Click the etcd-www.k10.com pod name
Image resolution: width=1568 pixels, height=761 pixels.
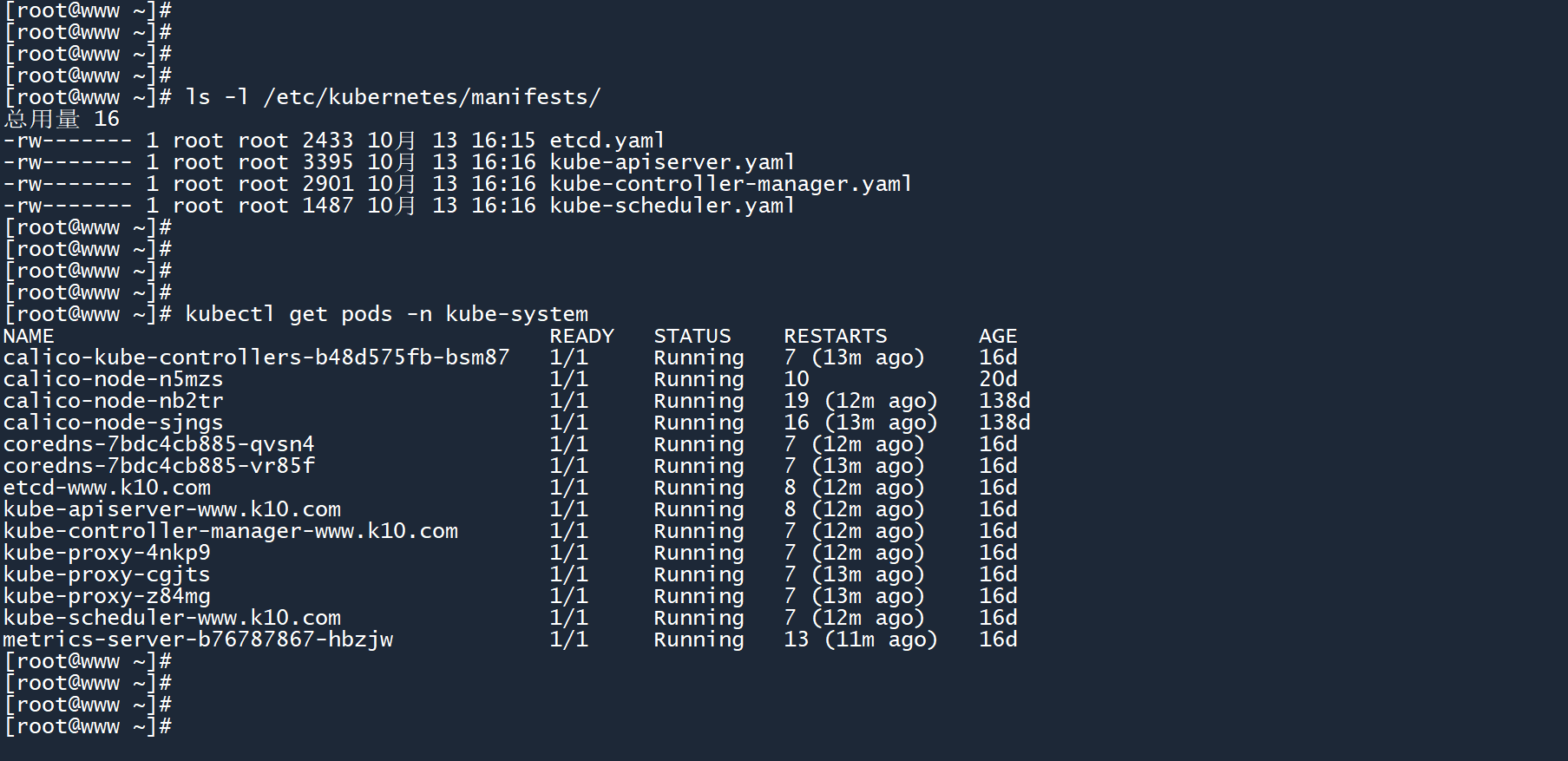[x=107, y=488]
